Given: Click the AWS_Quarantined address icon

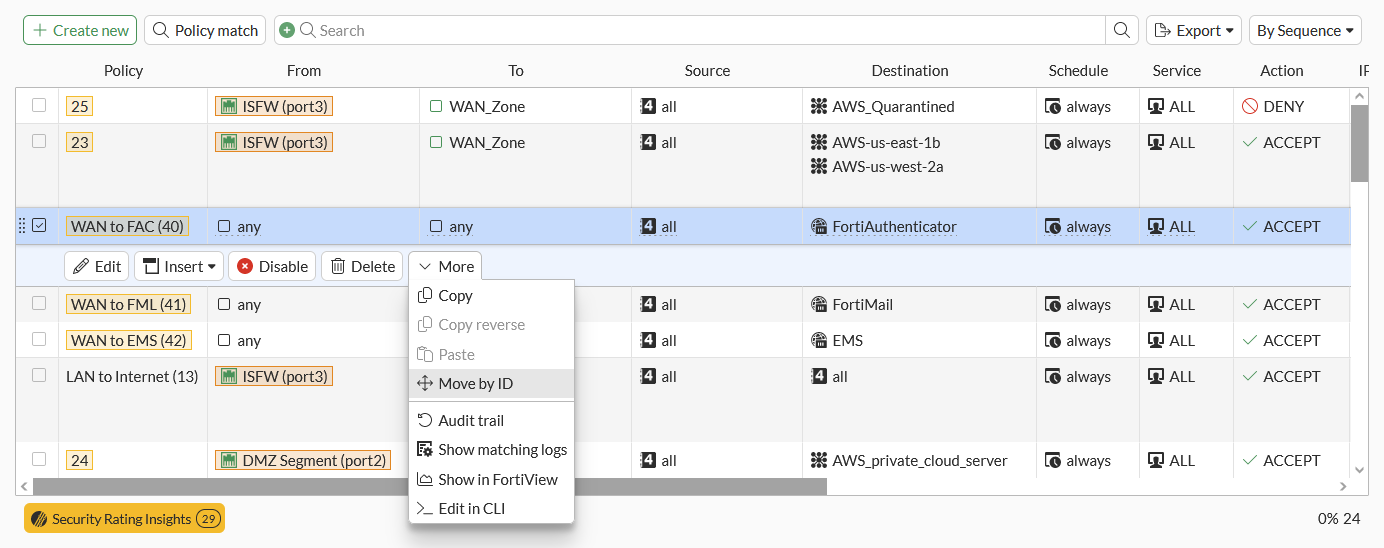Looking at the screenshot, I should 819,107.
